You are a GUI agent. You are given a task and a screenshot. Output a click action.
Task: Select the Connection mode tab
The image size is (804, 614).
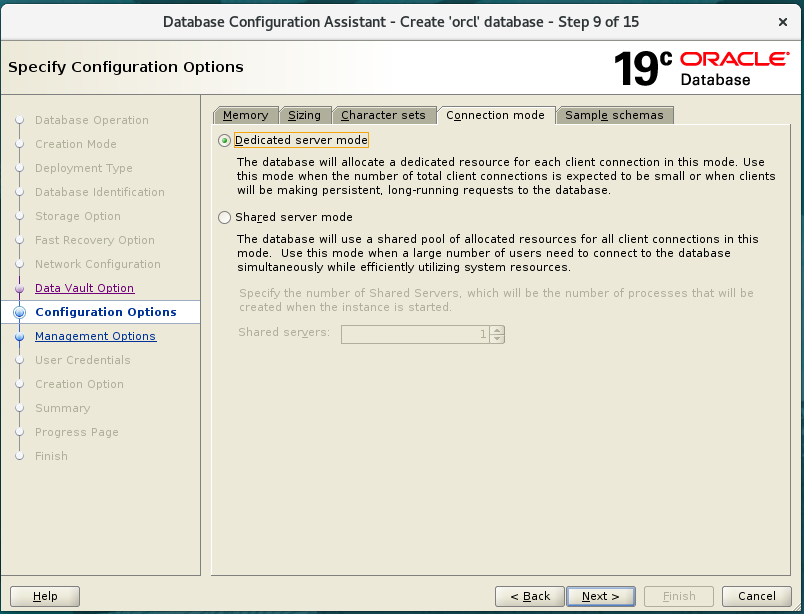pyautogui.click(x=495, y=115)
